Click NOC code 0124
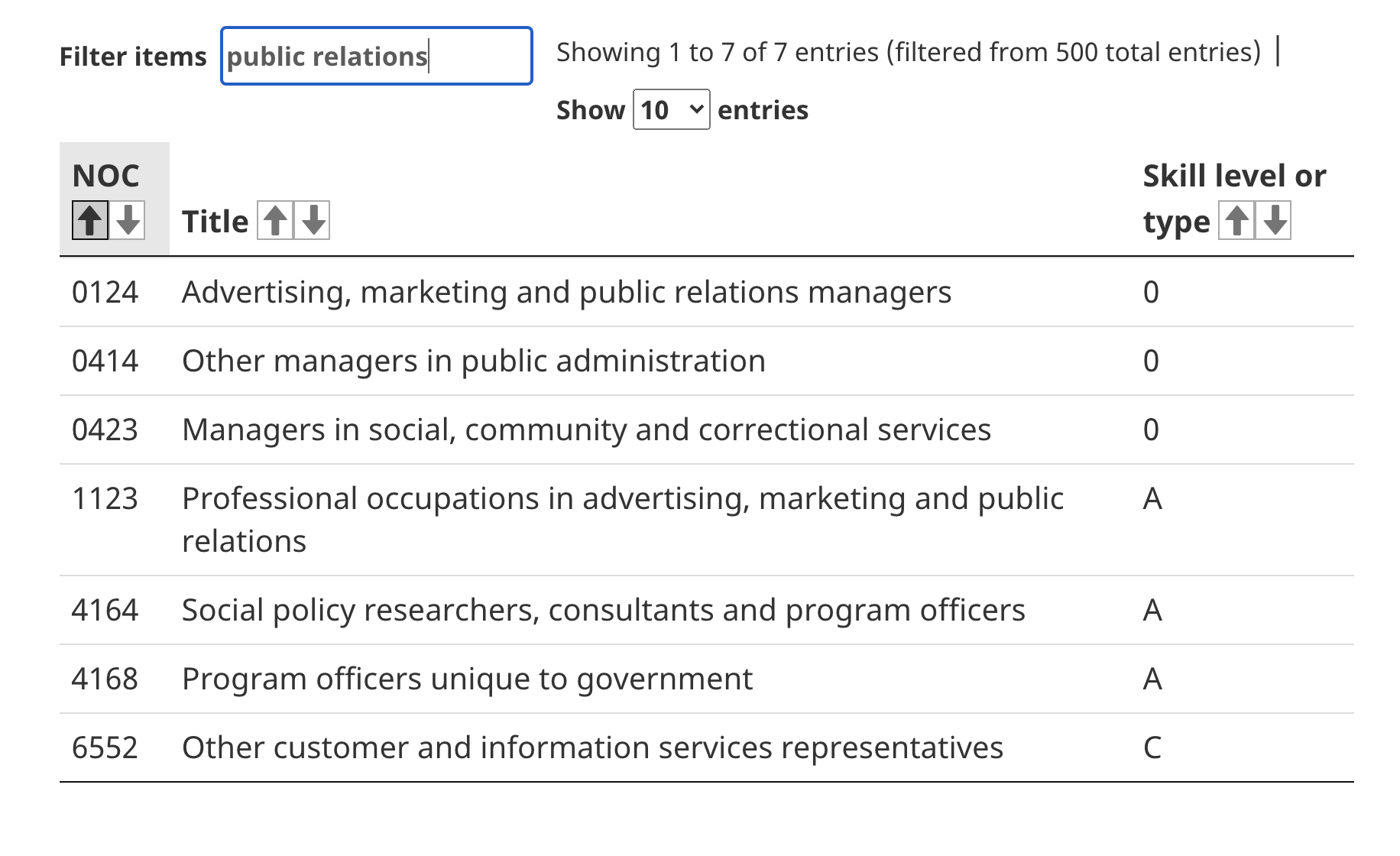The width and height of the screenshot is (1400, 856). coord(105,292)
